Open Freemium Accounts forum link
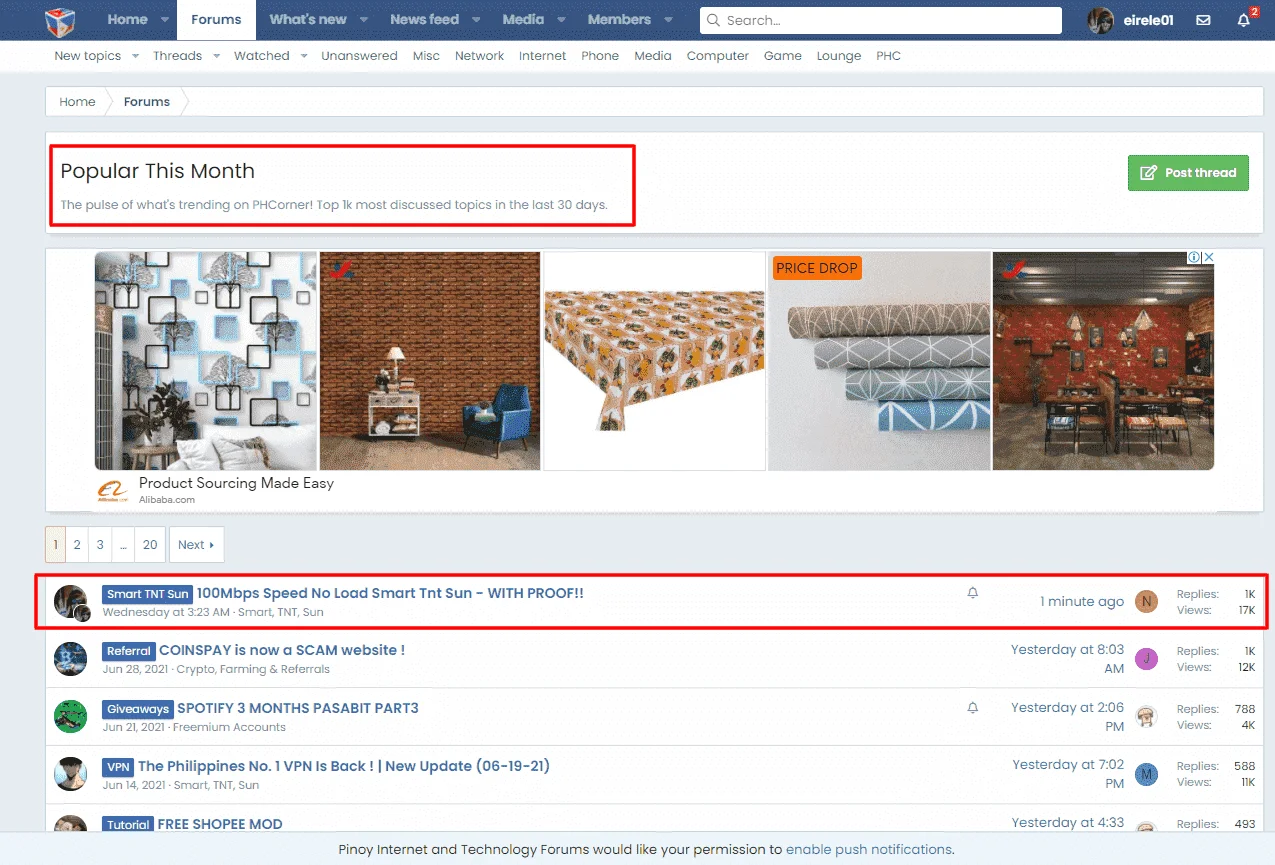The height and width of the screenshot is (865, 1275). (229, 727)
